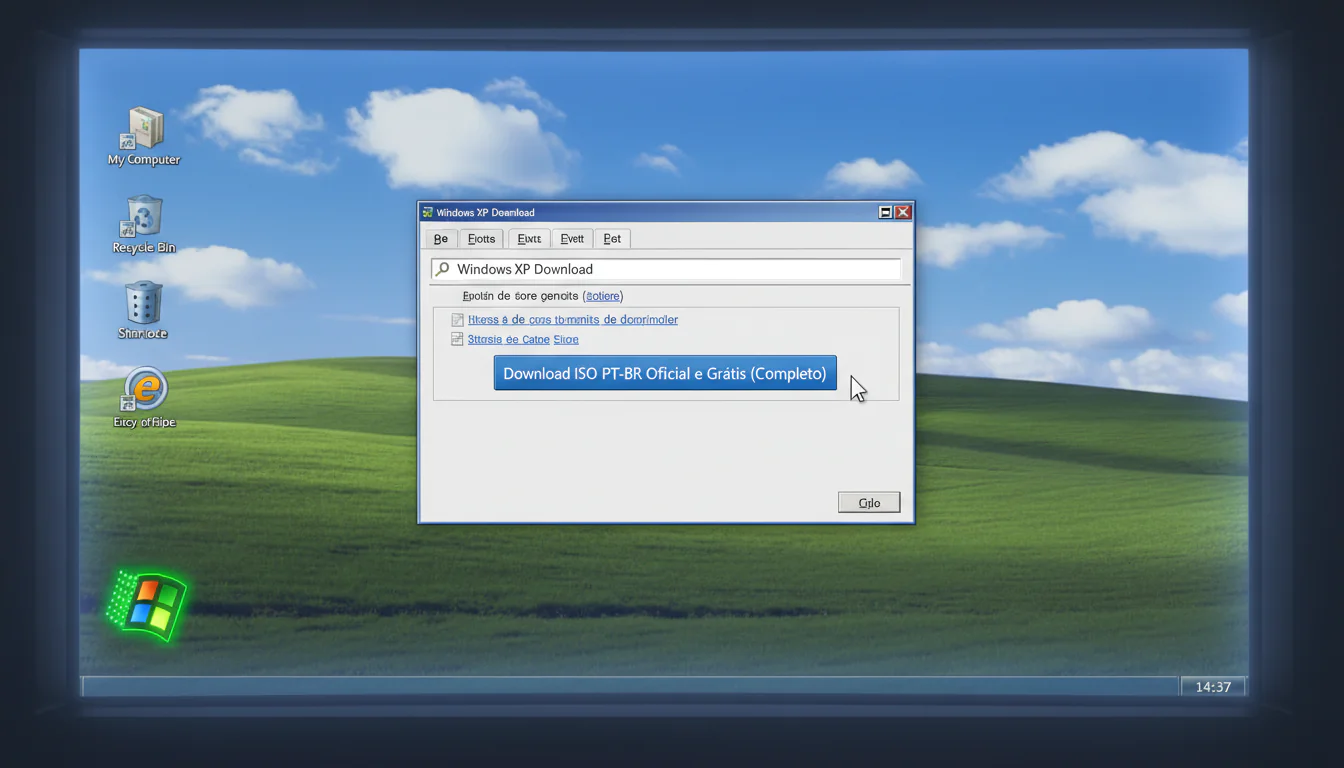The image size is (1344, 768).
Task: Select the Evett tab
Action: point(571,238)
